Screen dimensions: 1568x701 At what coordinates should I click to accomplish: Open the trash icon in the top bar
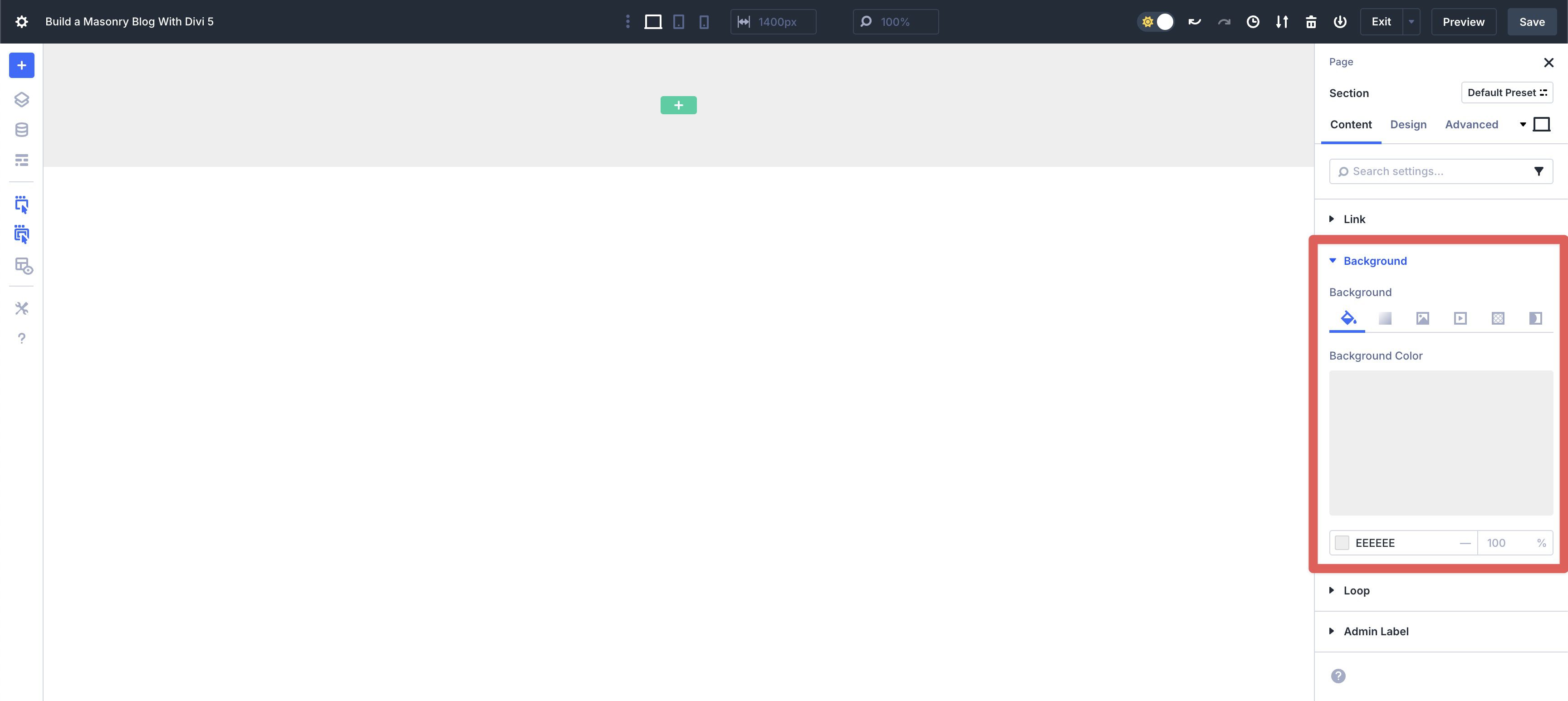tap(1311, 21)
